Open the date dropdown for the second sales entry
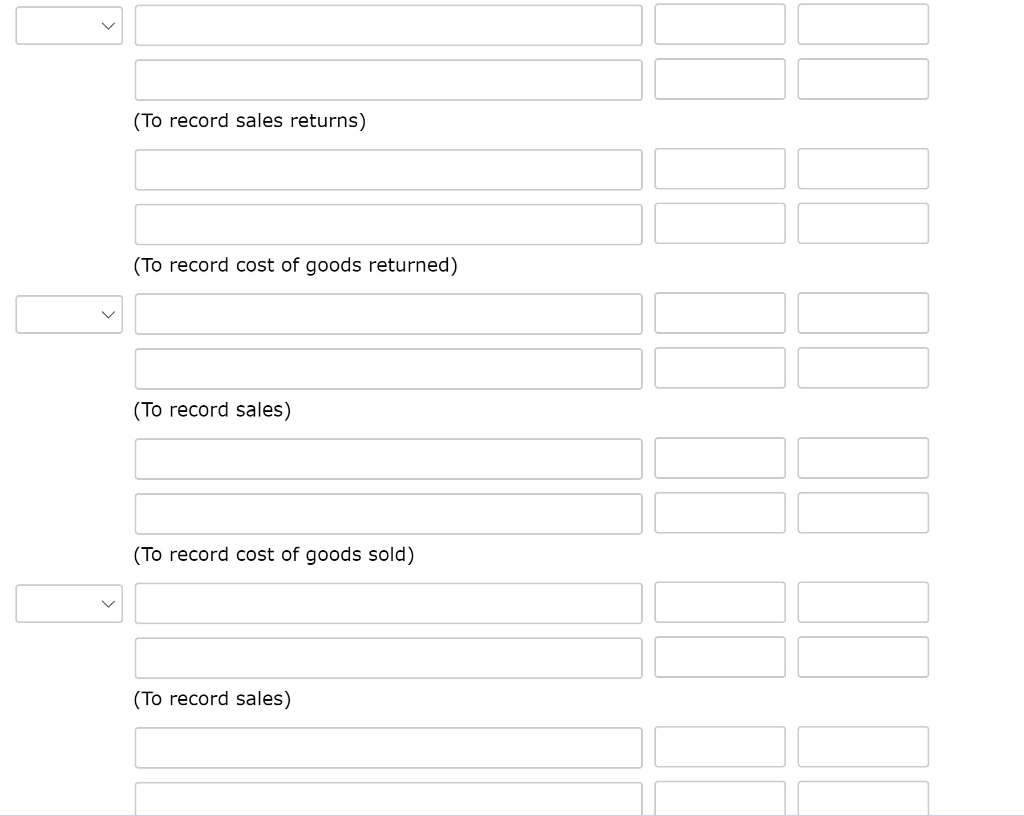 click(69, 603)
